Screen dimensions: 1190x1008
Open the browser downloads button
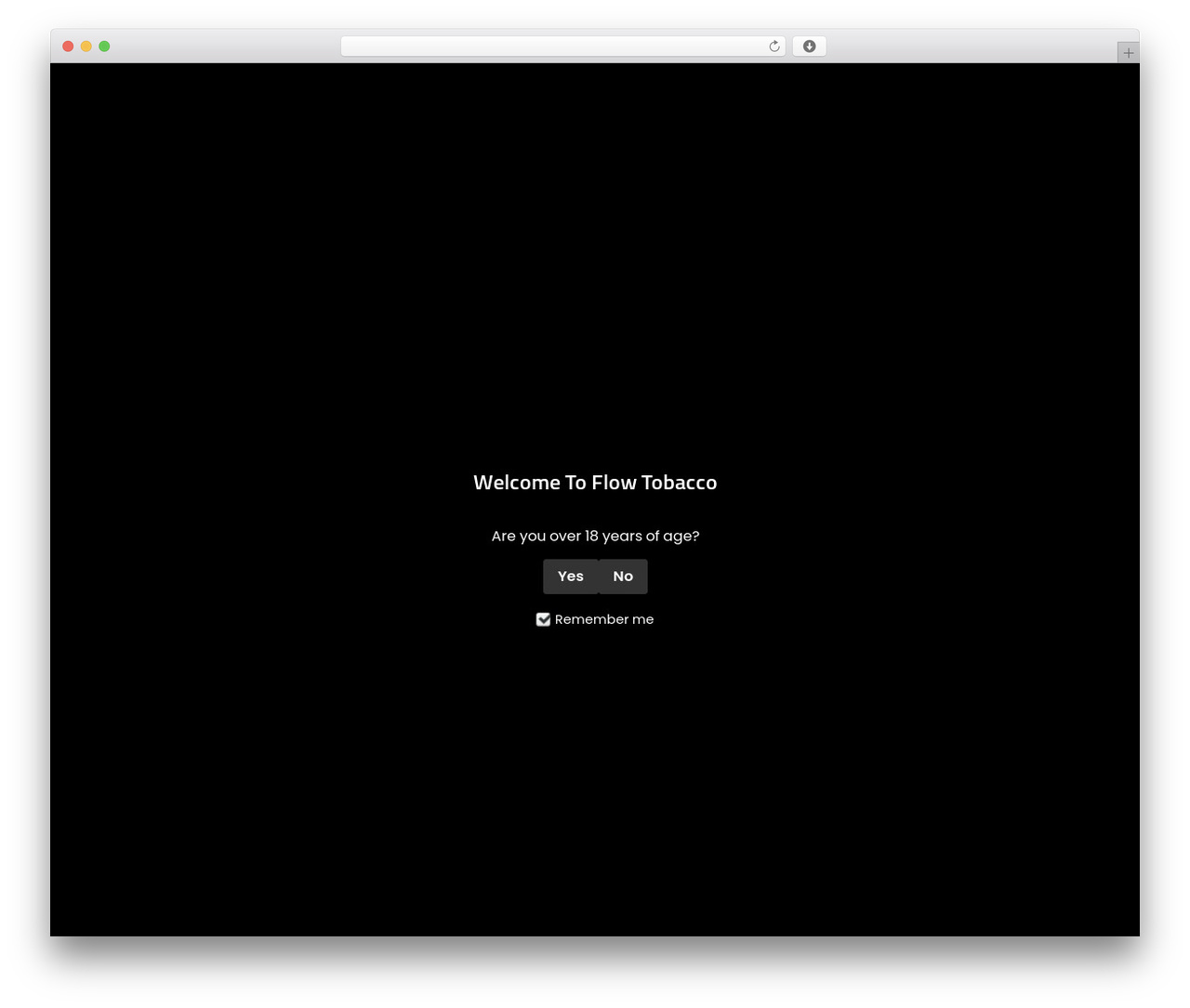pos(810,46)
